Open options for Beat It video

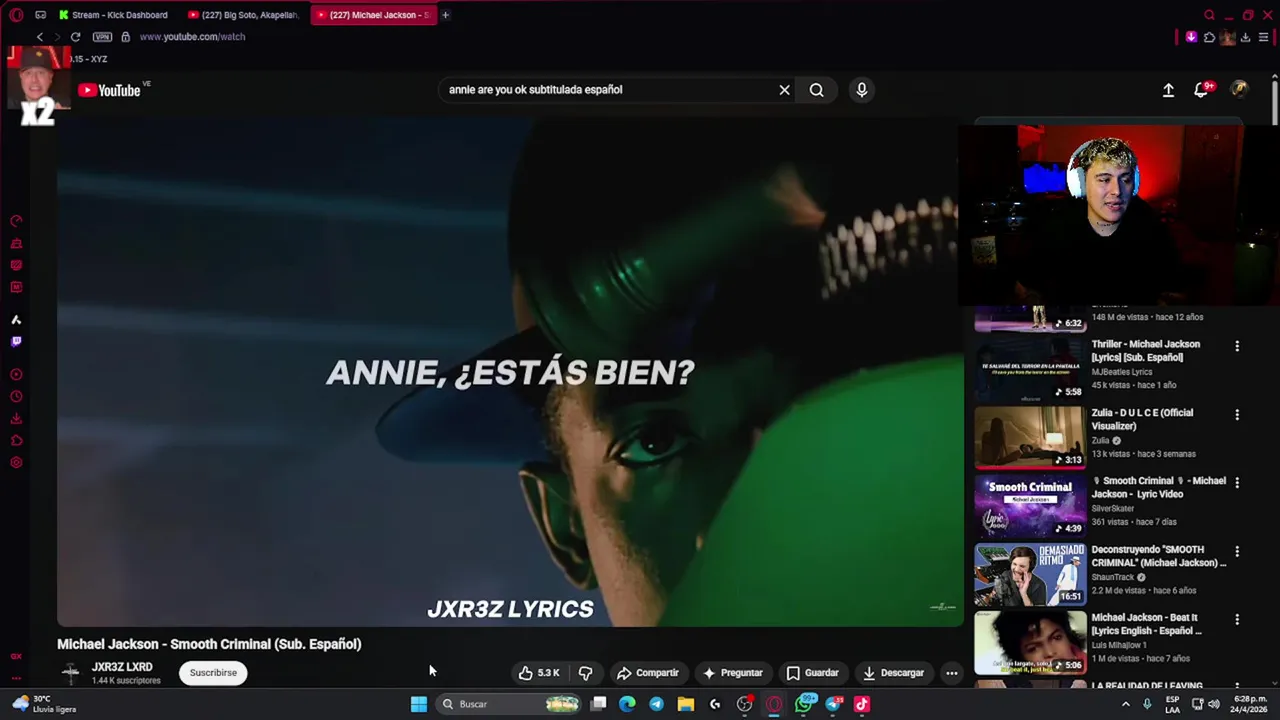[1237, 619]
